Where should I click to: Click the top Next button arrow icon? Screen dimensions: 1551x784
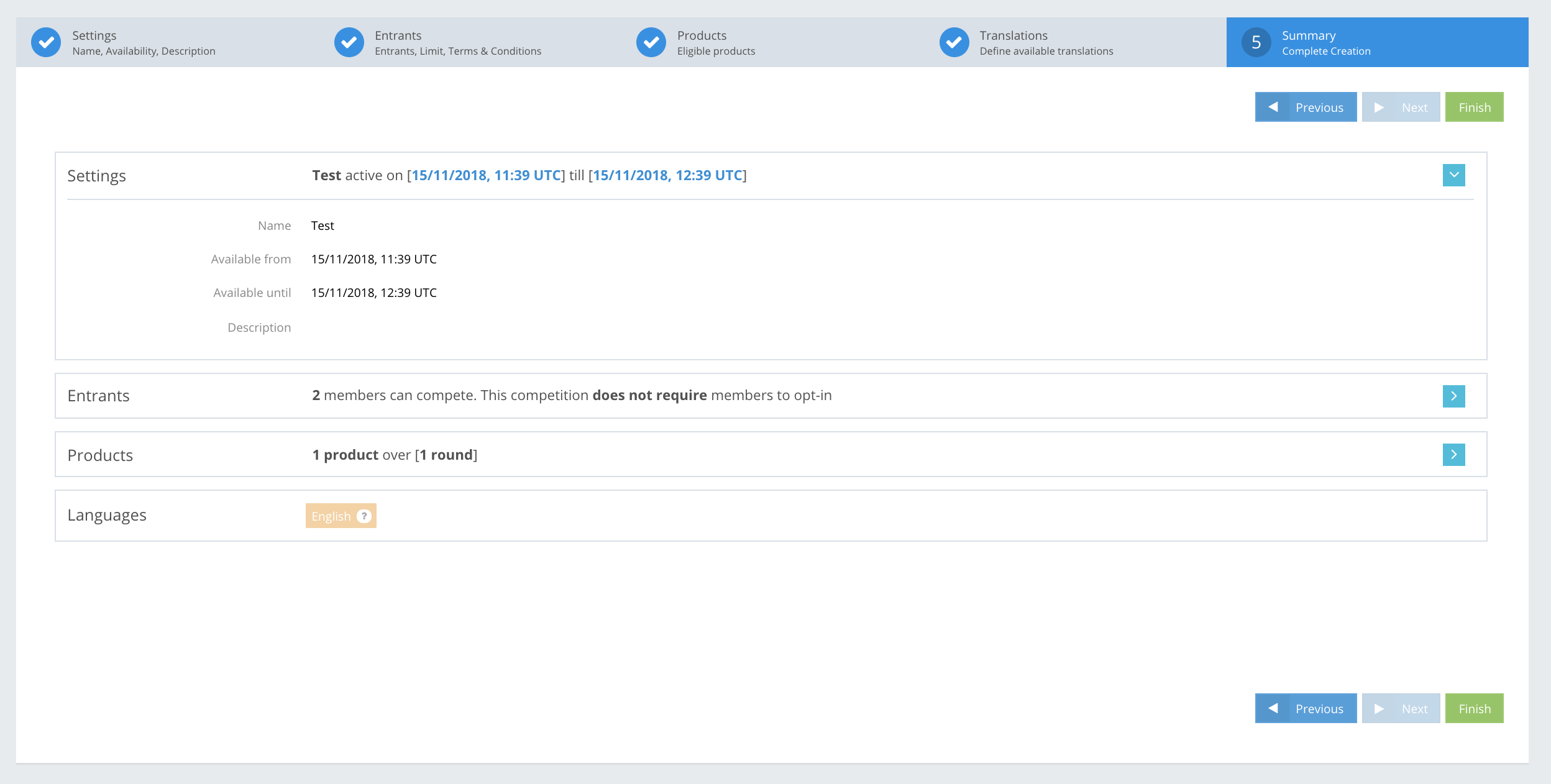[x=1379, y=107]
